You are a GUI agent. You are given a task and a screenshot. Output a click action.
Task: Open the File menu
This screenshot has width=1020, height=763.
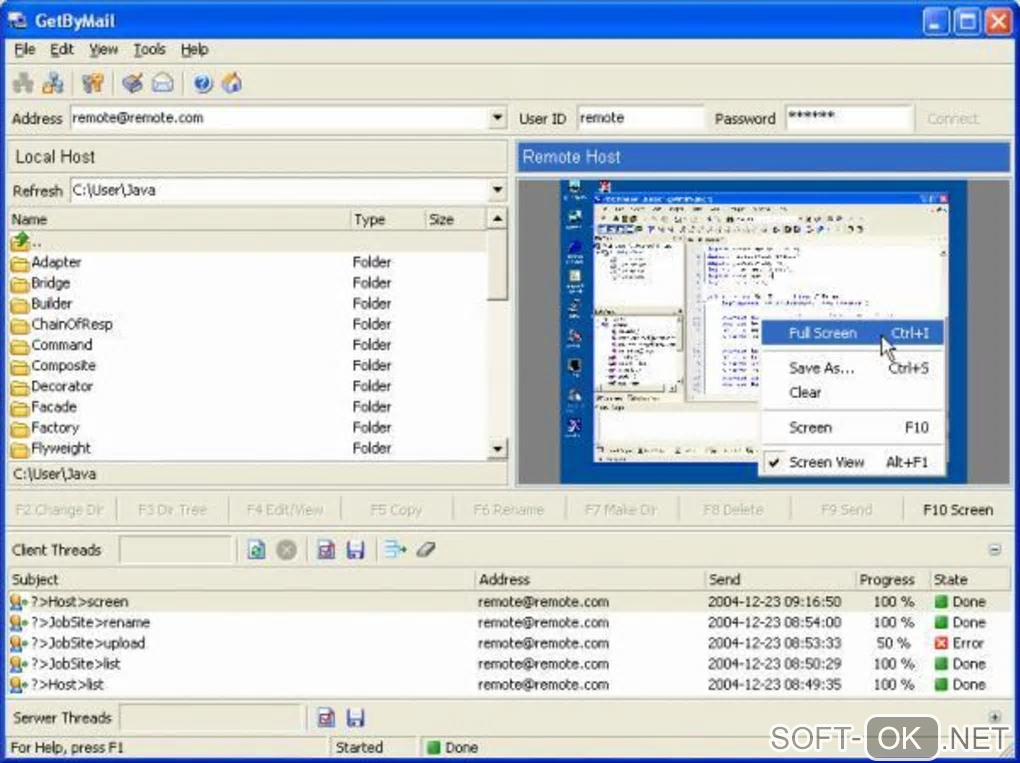(25, 49)
